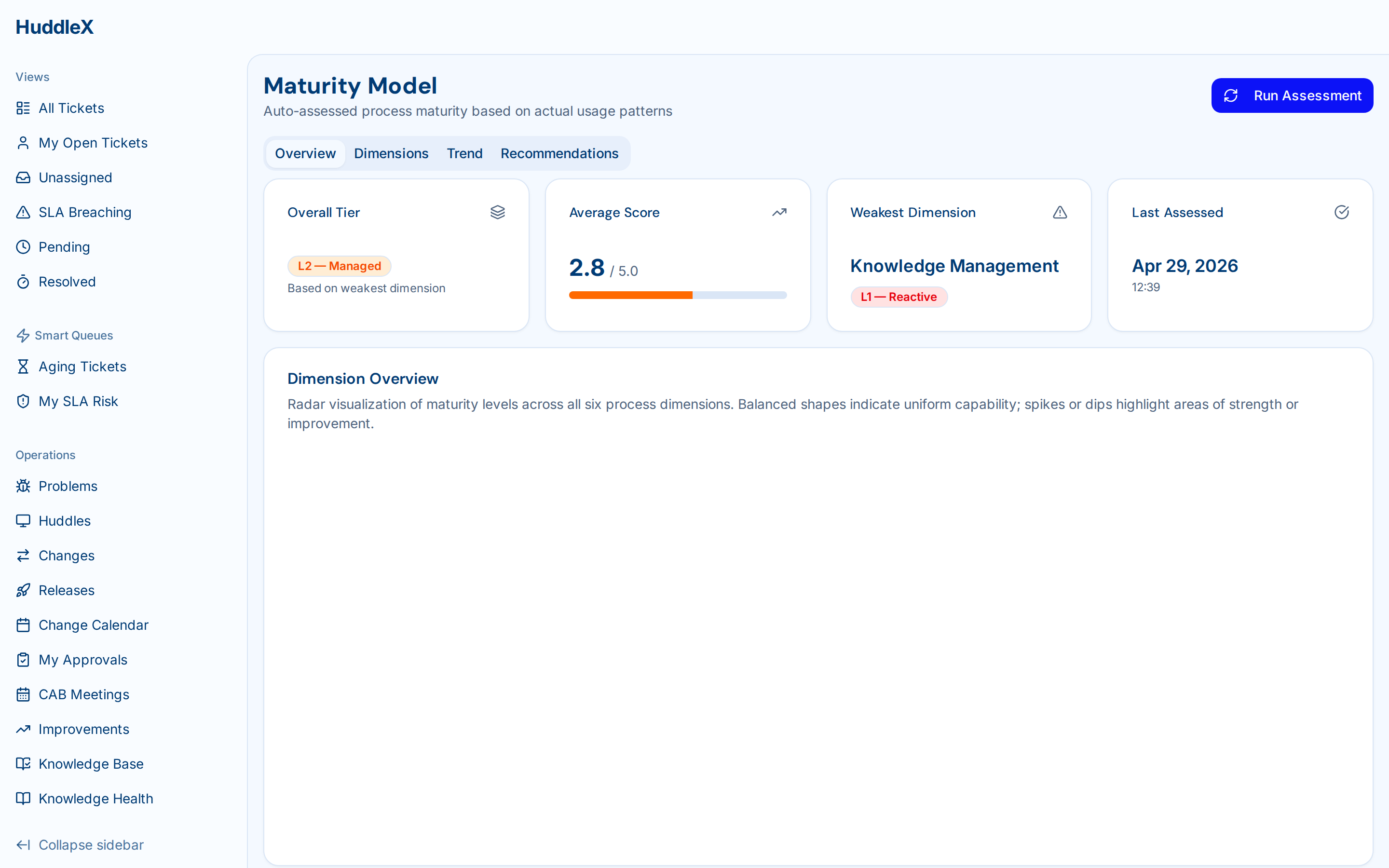This screenshot has height=868, width=1389.
Task: Click the Knowledge Health open book icon
Action: click(23, 799)
